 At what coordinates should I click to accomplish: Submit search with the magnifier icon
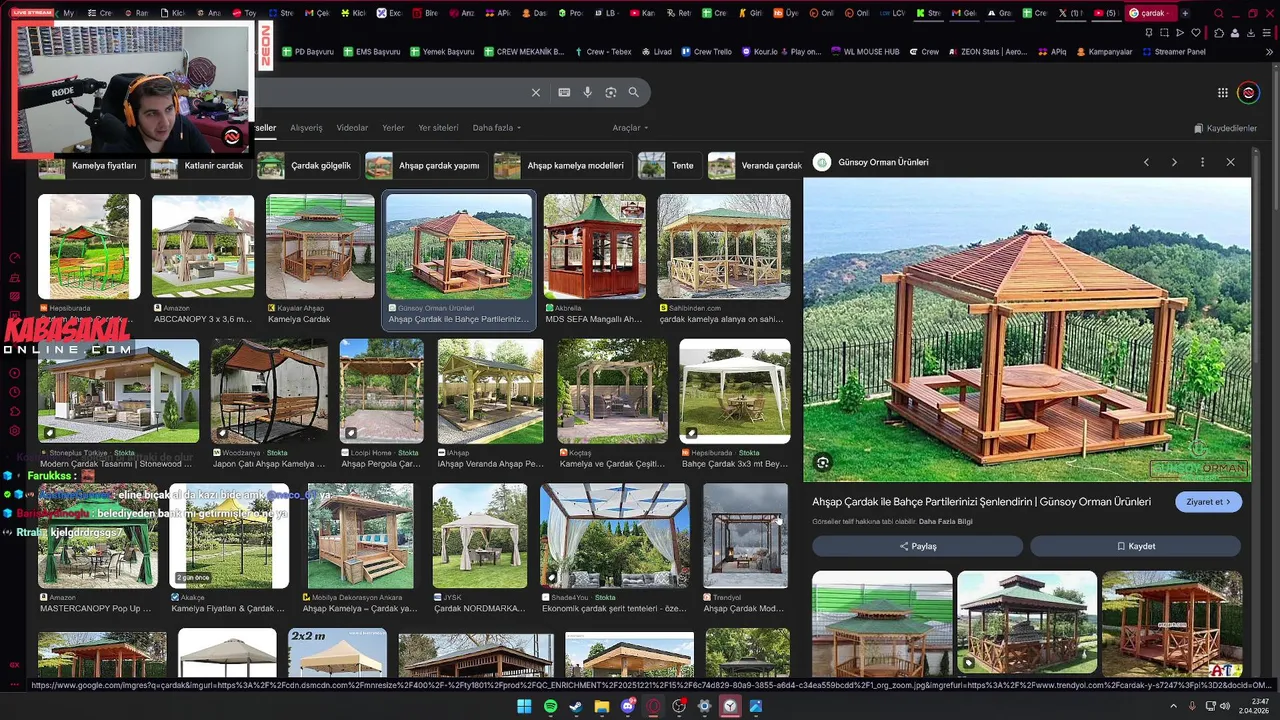(x=633, y=92)
